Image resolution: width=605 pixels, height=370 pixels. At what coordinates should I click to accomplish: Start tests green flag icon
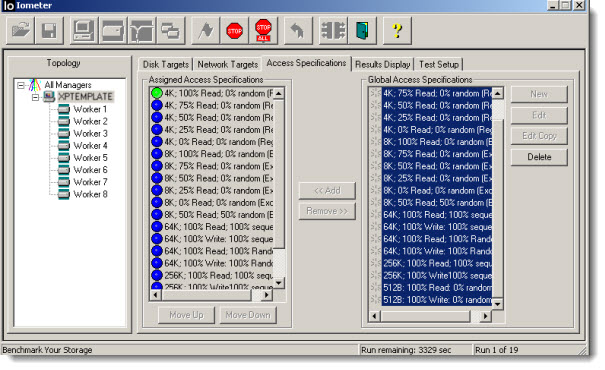[205, 30]
